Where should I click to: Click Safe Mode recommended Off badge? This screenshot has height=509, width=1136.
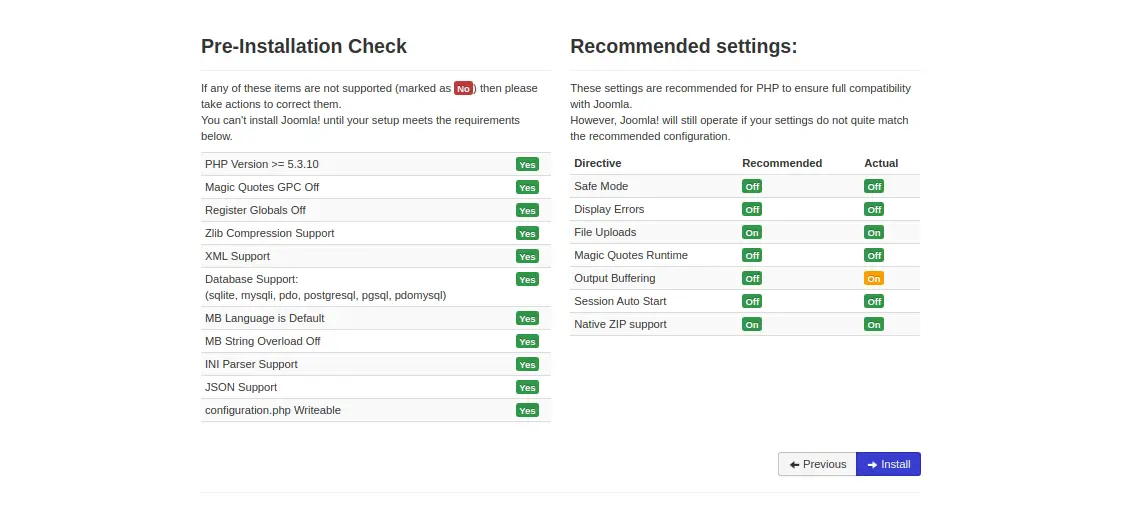[x=752, y=187]
